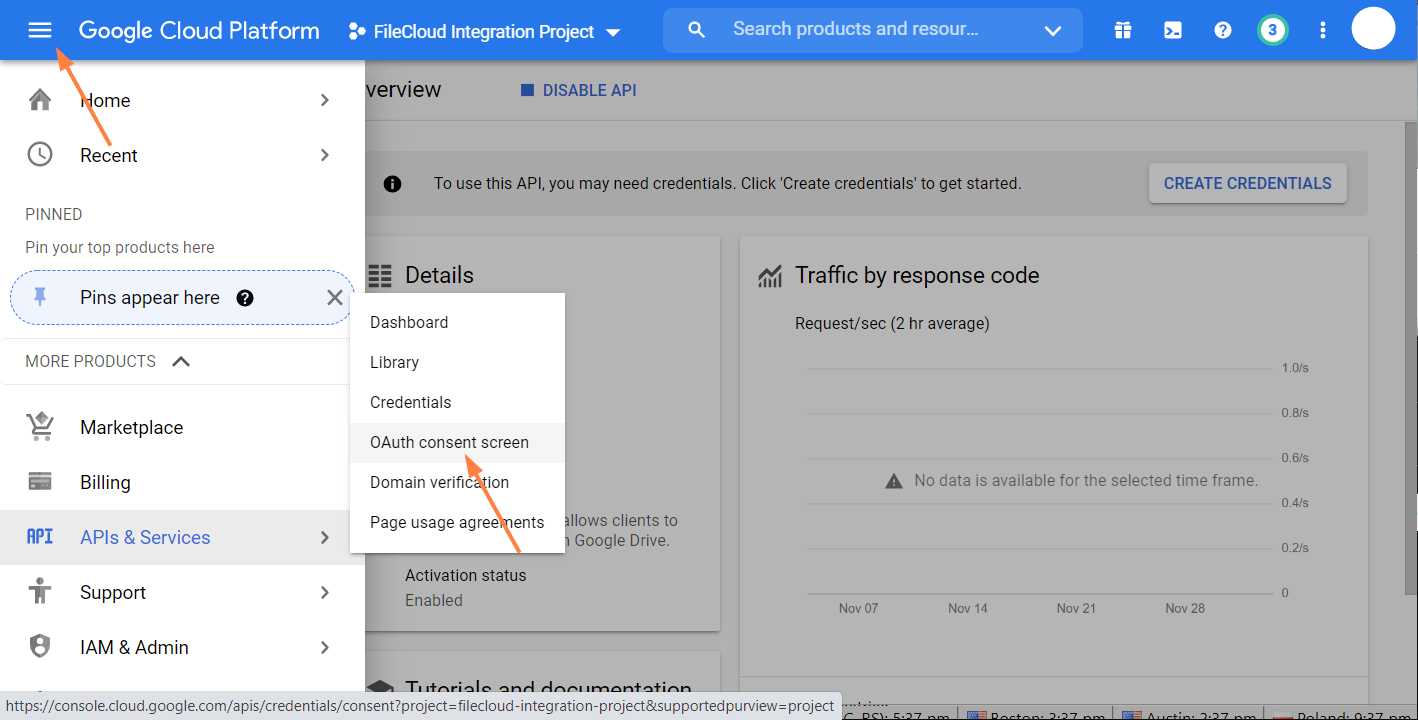The image size is (1418, 720).
Task: Click CREATE CREDENTIALS
Action: pos(1247,183)
